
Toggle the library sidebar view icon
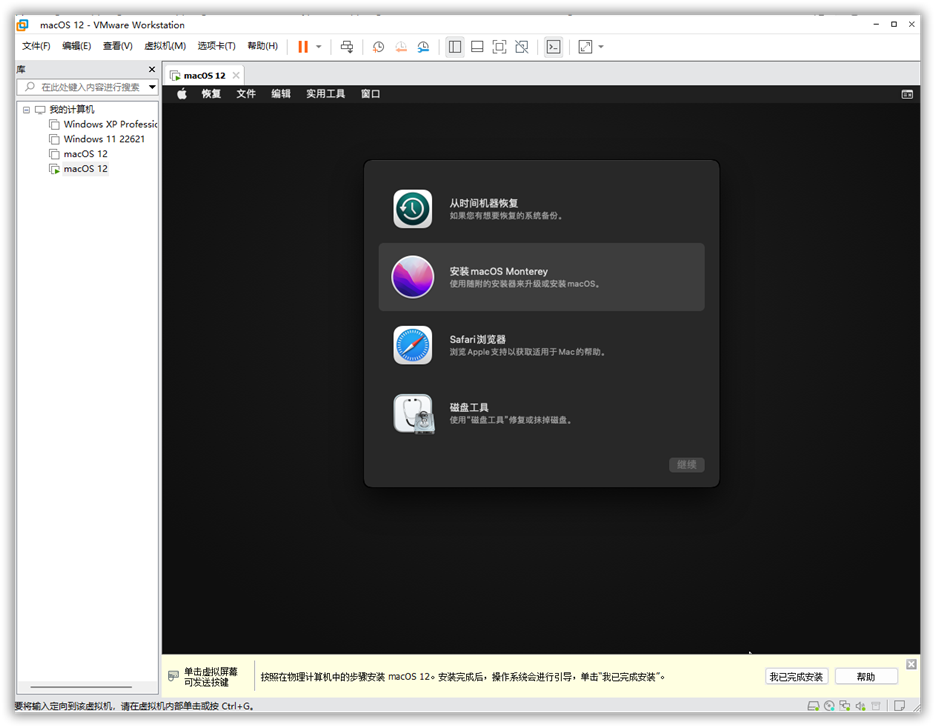coord(455,47)
